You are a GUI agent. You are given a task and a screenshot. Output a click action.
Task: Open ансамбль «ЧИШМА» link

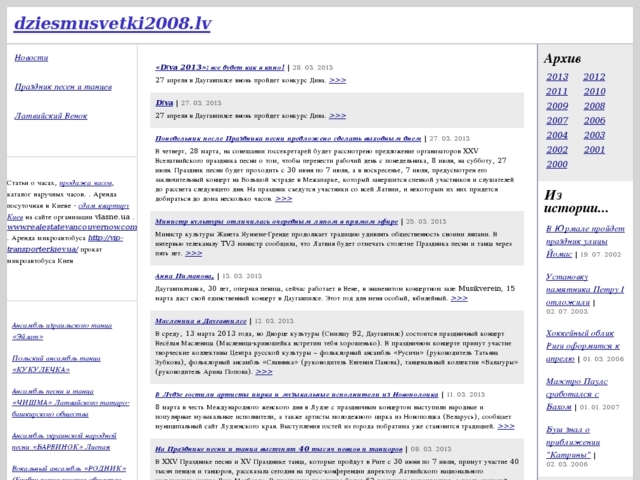(70, 403)
